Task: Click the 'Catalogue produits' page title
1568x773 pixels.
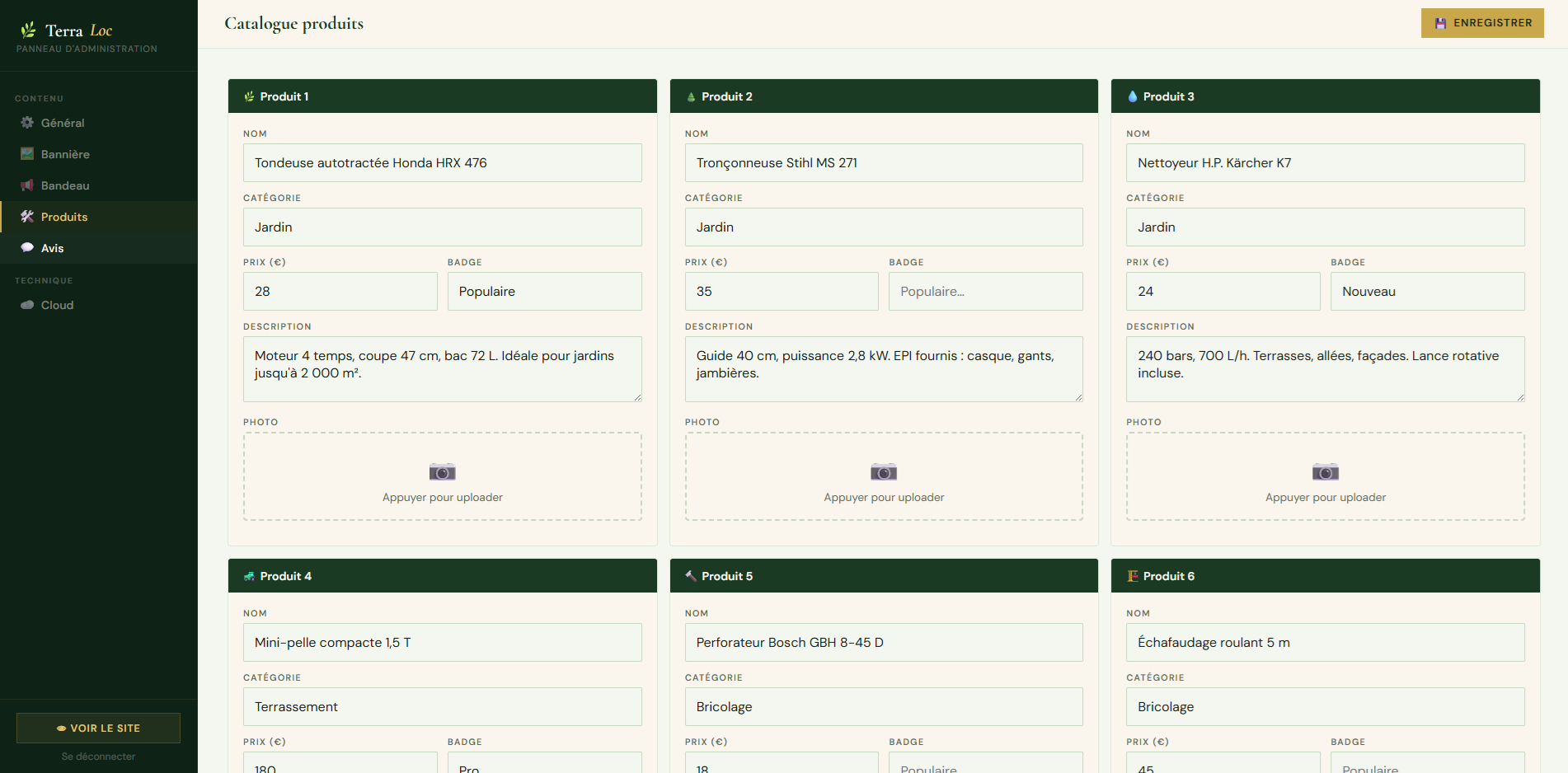Action: coord(294,24)
